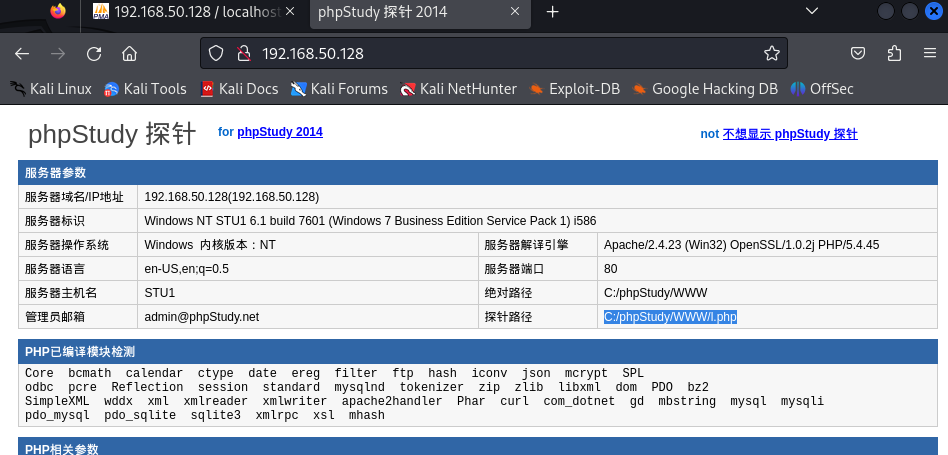This screenshot has width=948, height=455.
Task: Click the highlighted C:/phpStudy/WWW/l.php path
Action: click(x=670, y=317)
